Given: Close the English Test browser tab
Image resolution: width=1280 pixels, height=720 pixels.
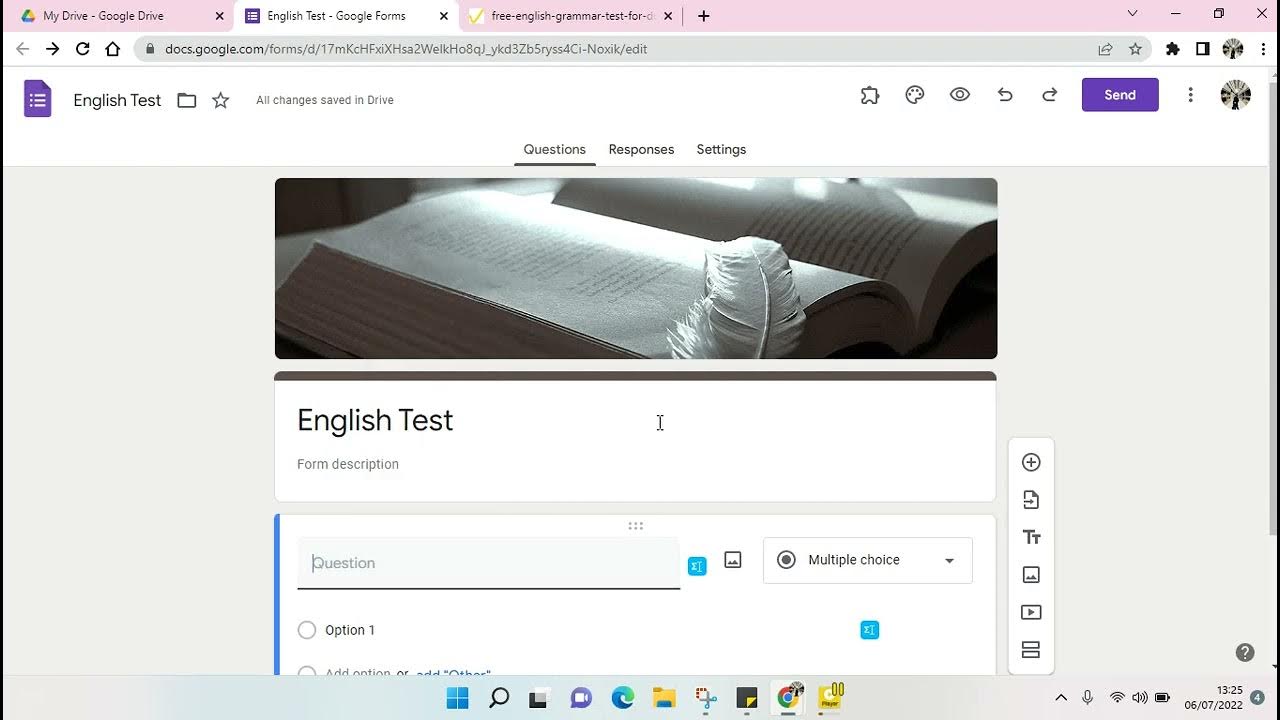Looking at the screenshot, I should [x=444, y=16].
